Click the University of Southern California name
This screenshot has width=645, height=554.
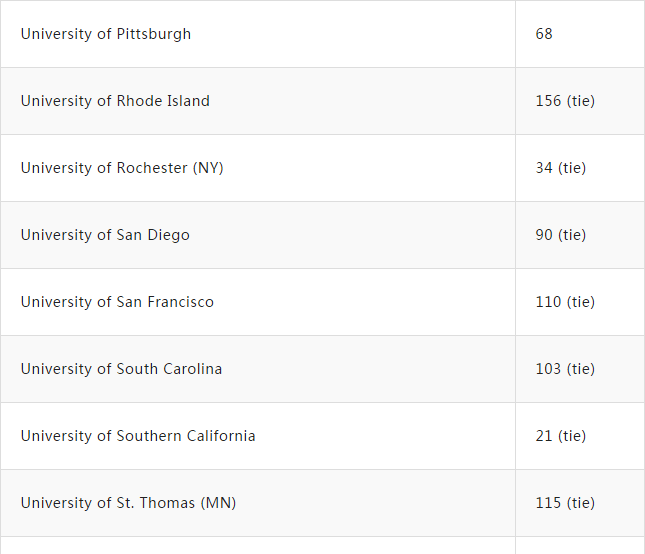tap(138, 436)
